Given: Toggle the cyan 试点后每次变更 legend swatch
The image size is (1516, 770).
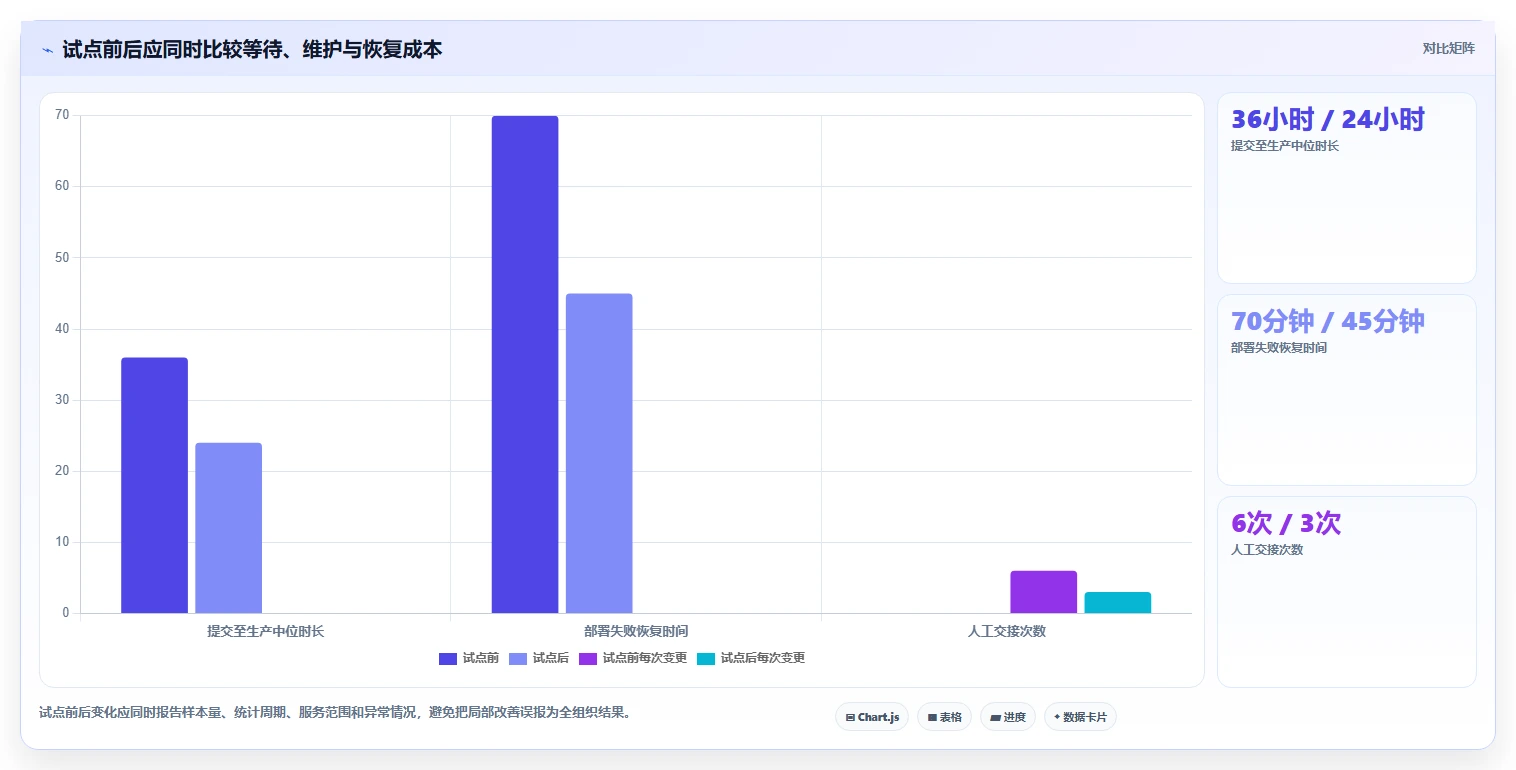Looking at the screenshot, I should click(706, 658).
